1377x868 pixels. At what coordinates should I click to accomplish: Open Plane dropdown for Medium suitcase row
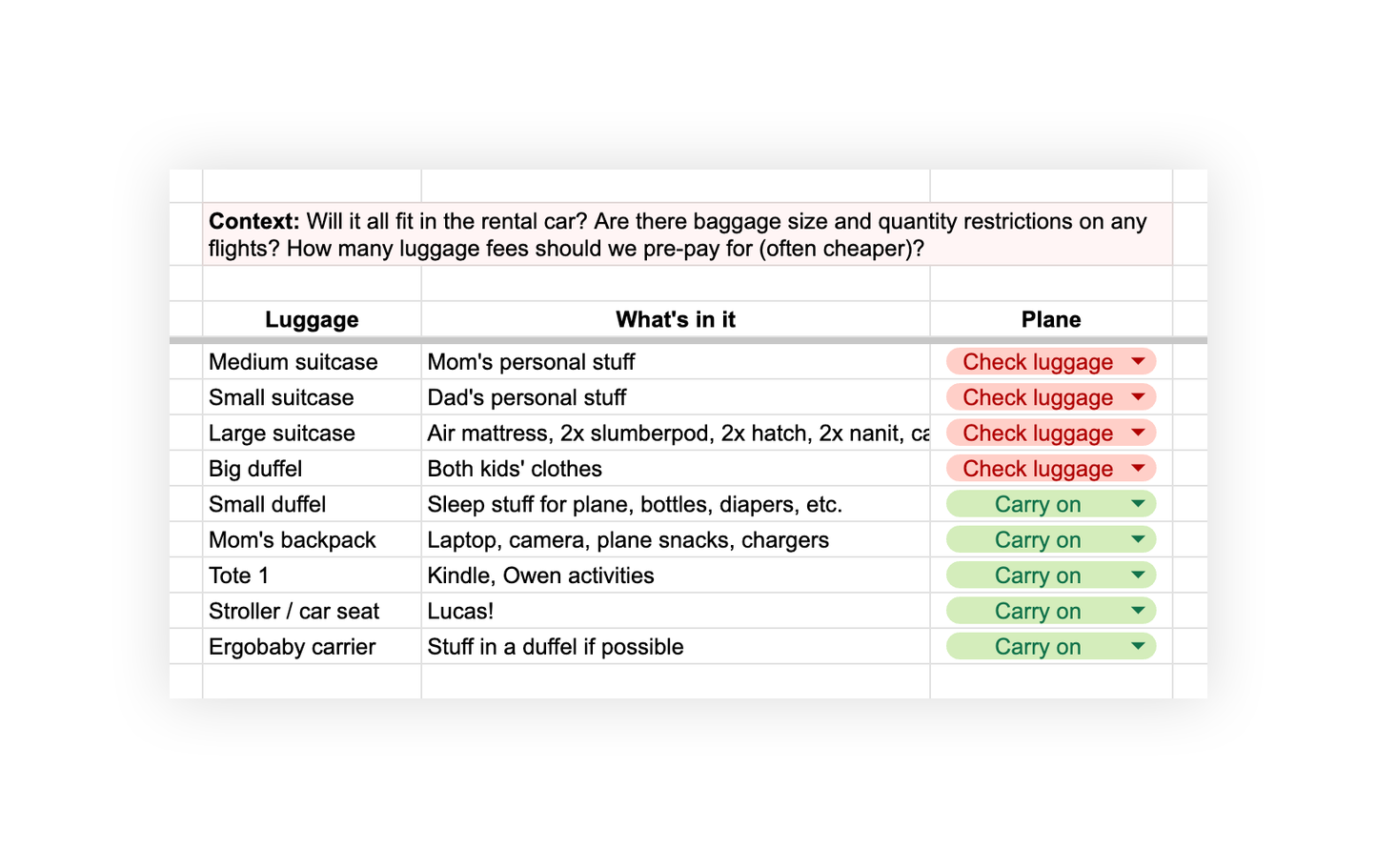pos(1137,362)
